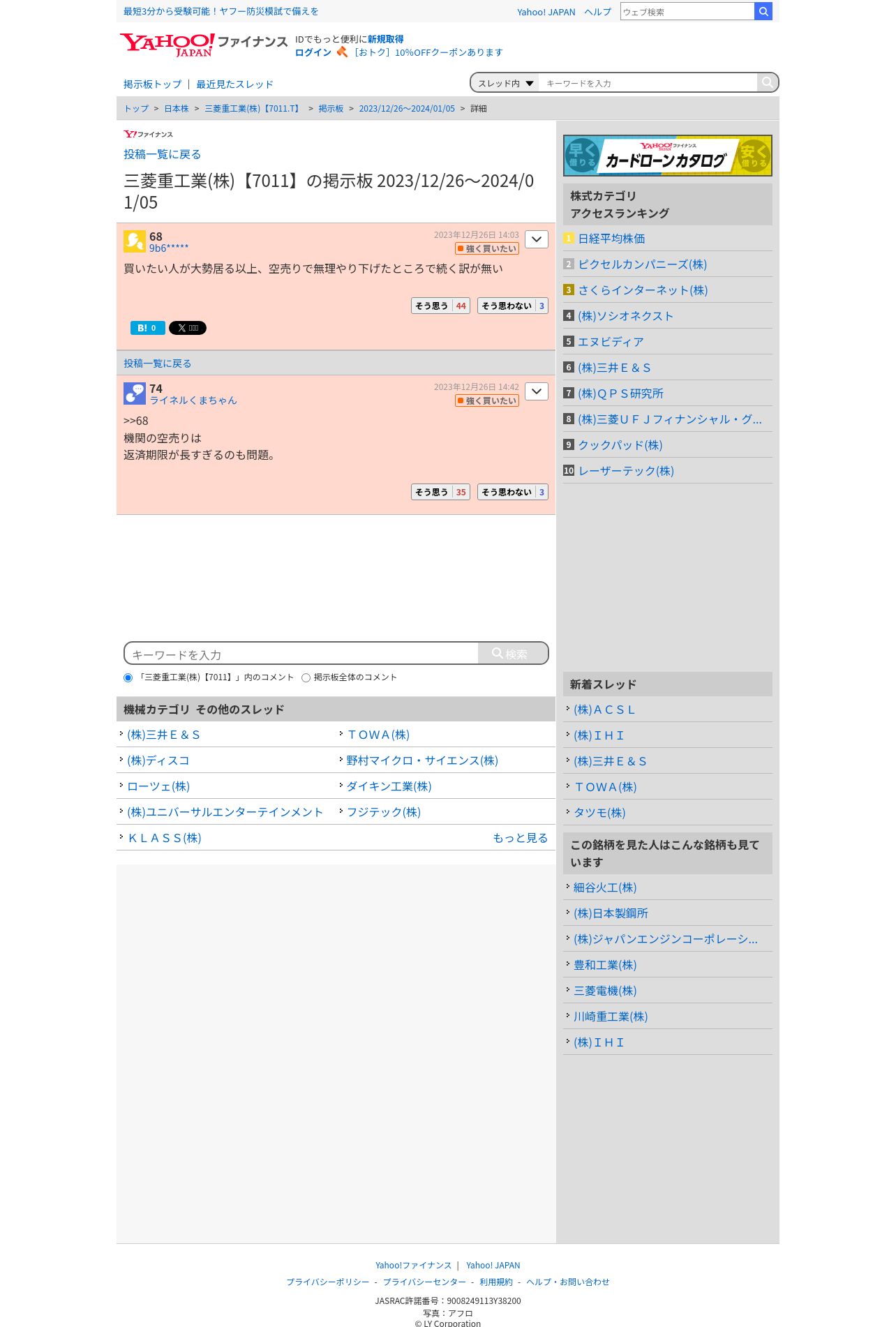Viewport: 896px width, 1327px height.
Task: Select the 三菱重工業 thread comments radio button
Action: pyautogui.click(x=128, y=677)
